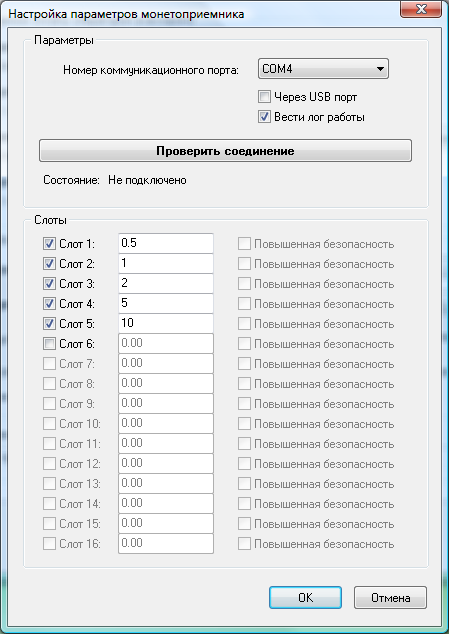
Task: Close the coin acceptor settings dialog window
Action: point(421,9)
